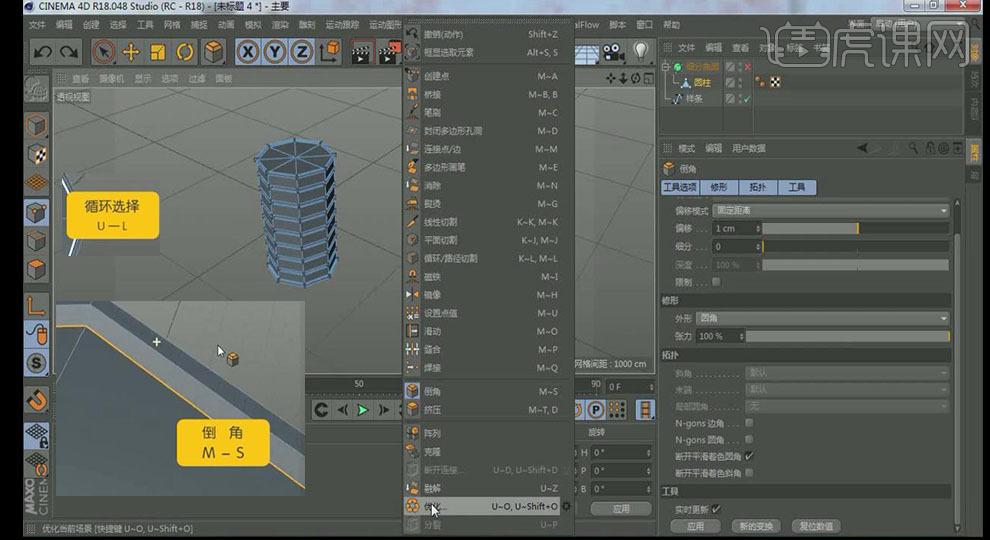Screen dimensions: 990x540
Task: Click the 偏移 1 cm value field
Action: pos(736,228)
